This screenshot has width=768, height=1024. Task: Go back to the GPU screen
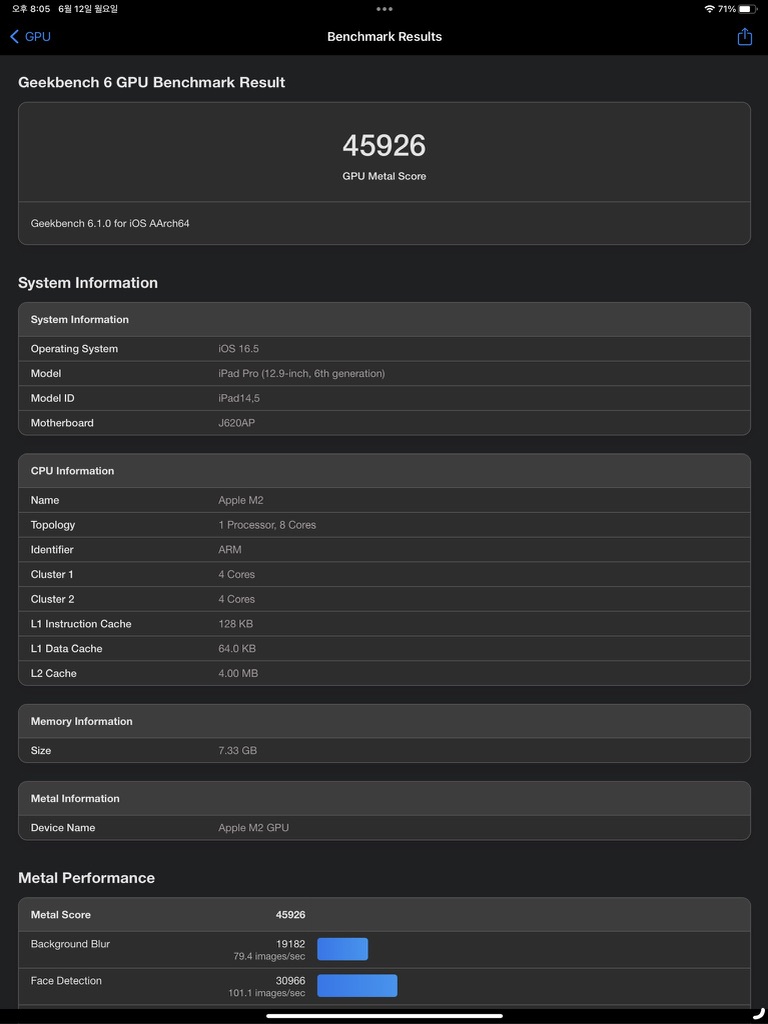click(x=30, y=37)
